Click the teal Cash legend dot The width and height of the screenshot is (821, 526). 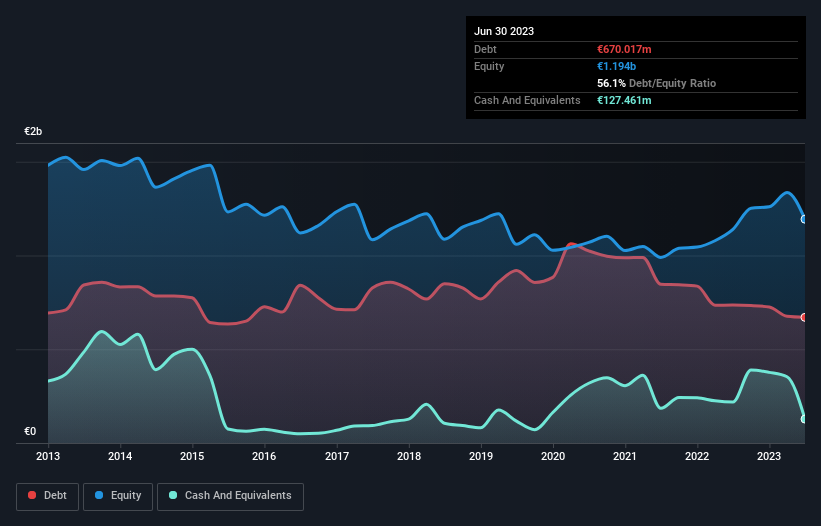pos(174,495)
